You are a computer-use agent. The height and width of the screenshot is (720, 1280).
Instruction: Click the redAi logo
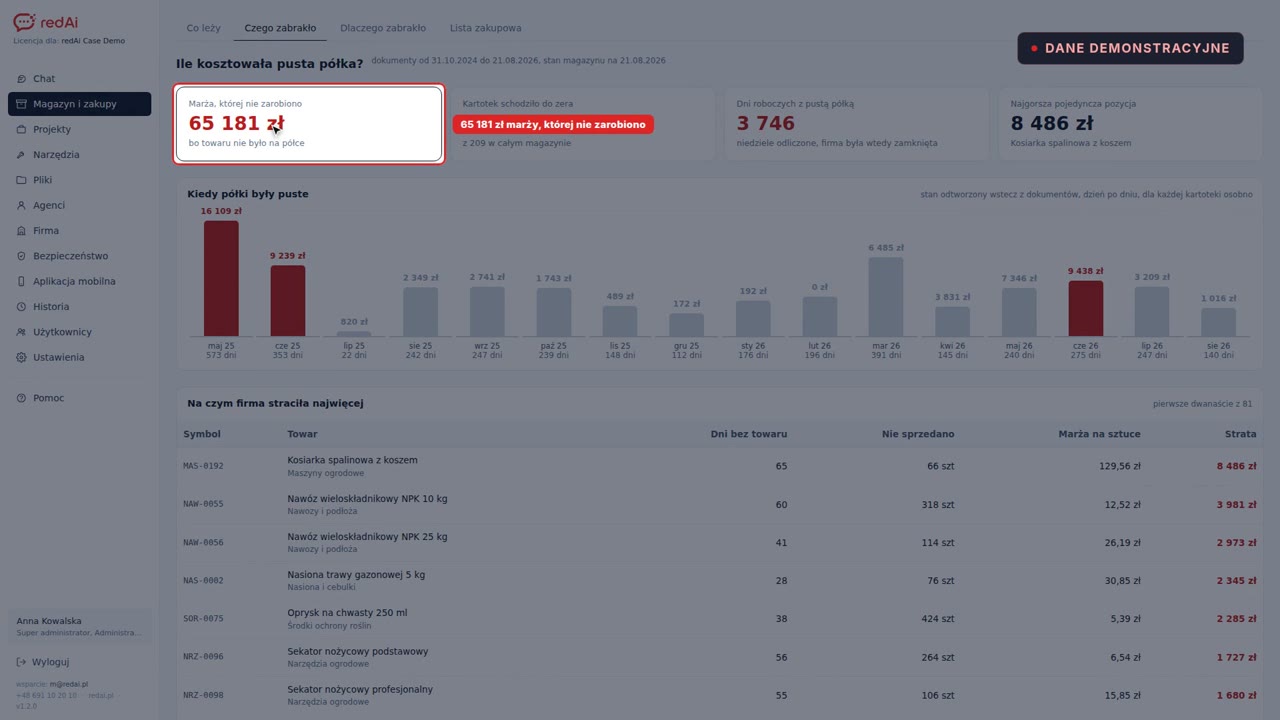pos(46,22)
